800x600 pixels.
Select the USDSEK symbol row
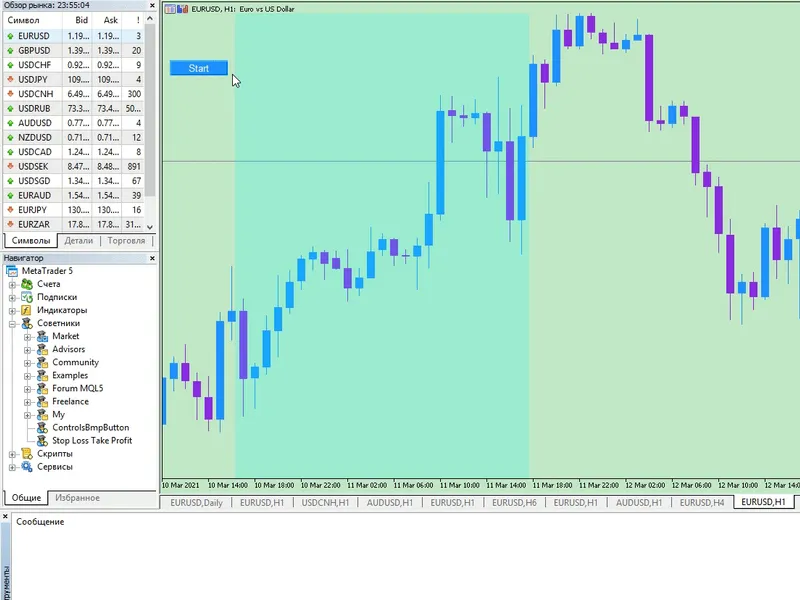click(74, 166)
